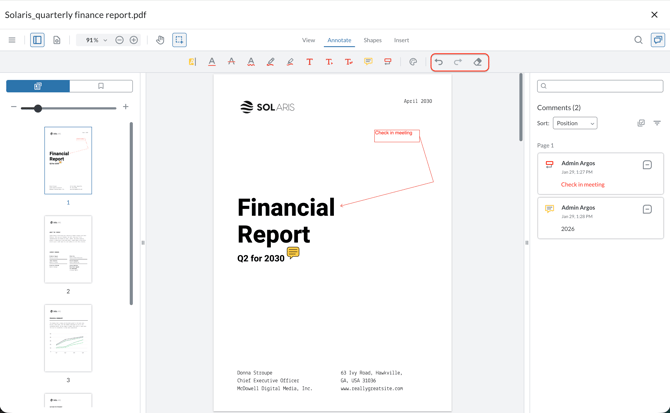Select the Eraser tool
Screen dimensions: 670x413
click(x=478, y=62)
